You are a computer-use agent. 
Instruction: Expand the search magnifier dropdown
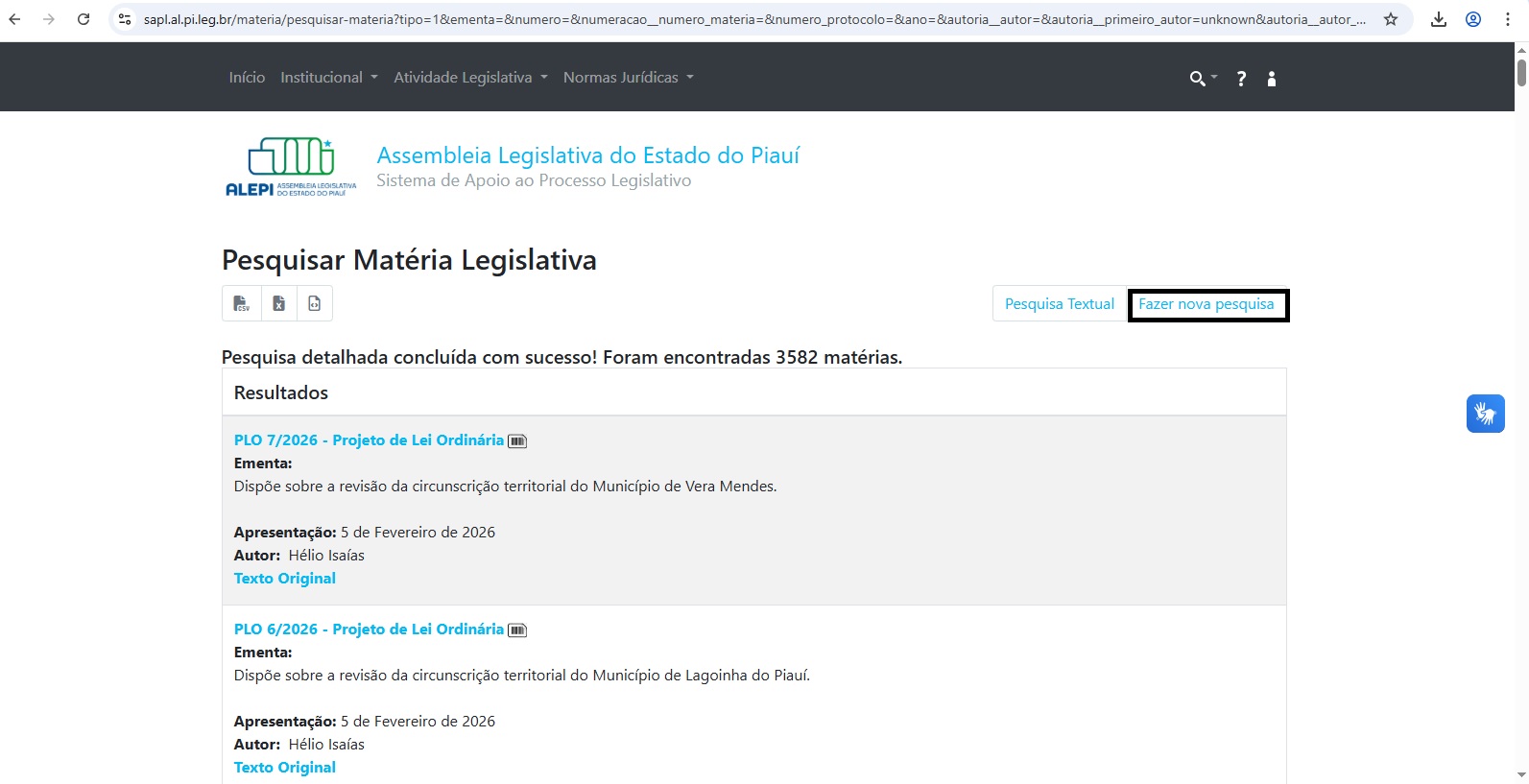[x=1202, y=79]
